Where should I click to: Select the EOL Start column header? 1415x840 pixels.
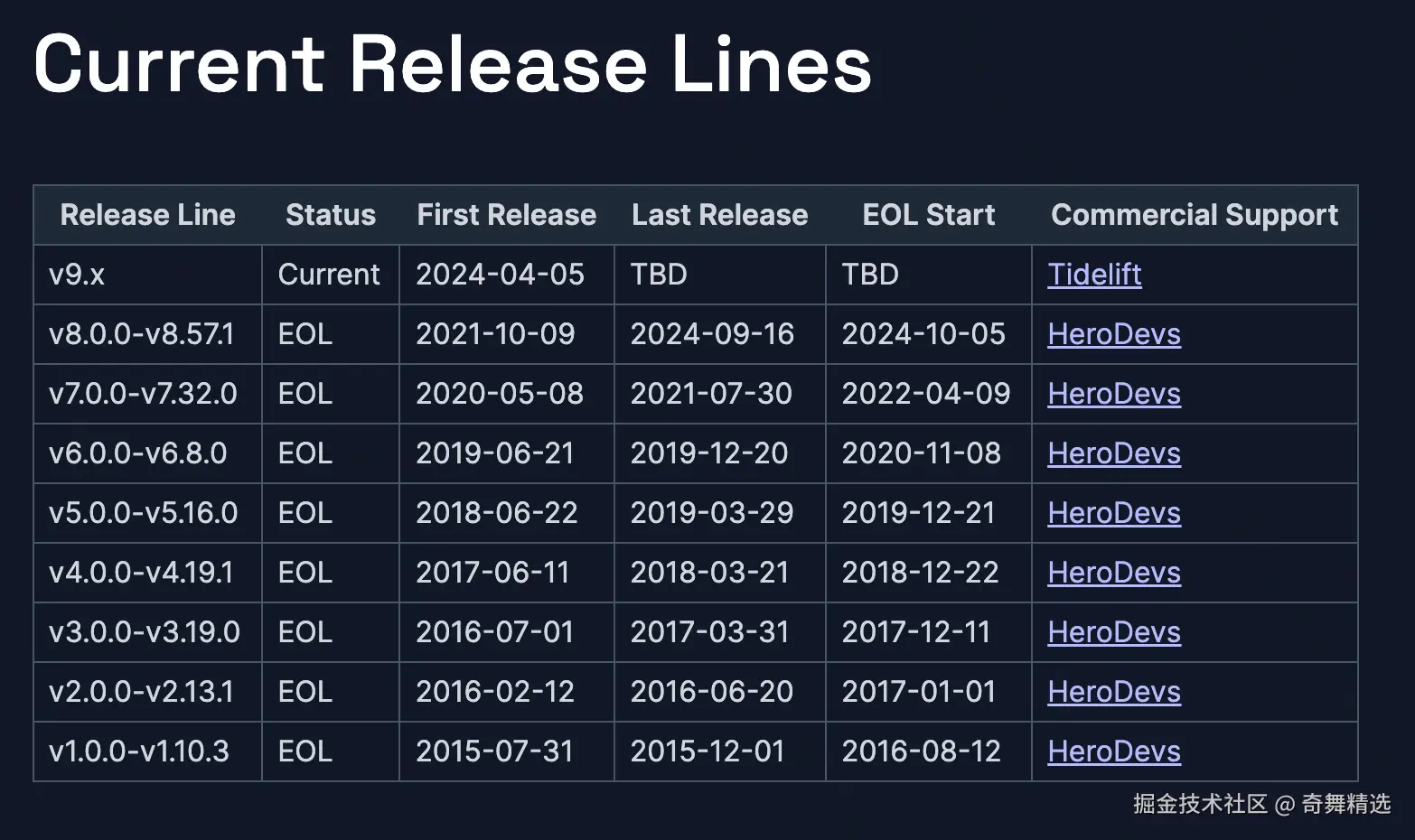click(928, 215)
